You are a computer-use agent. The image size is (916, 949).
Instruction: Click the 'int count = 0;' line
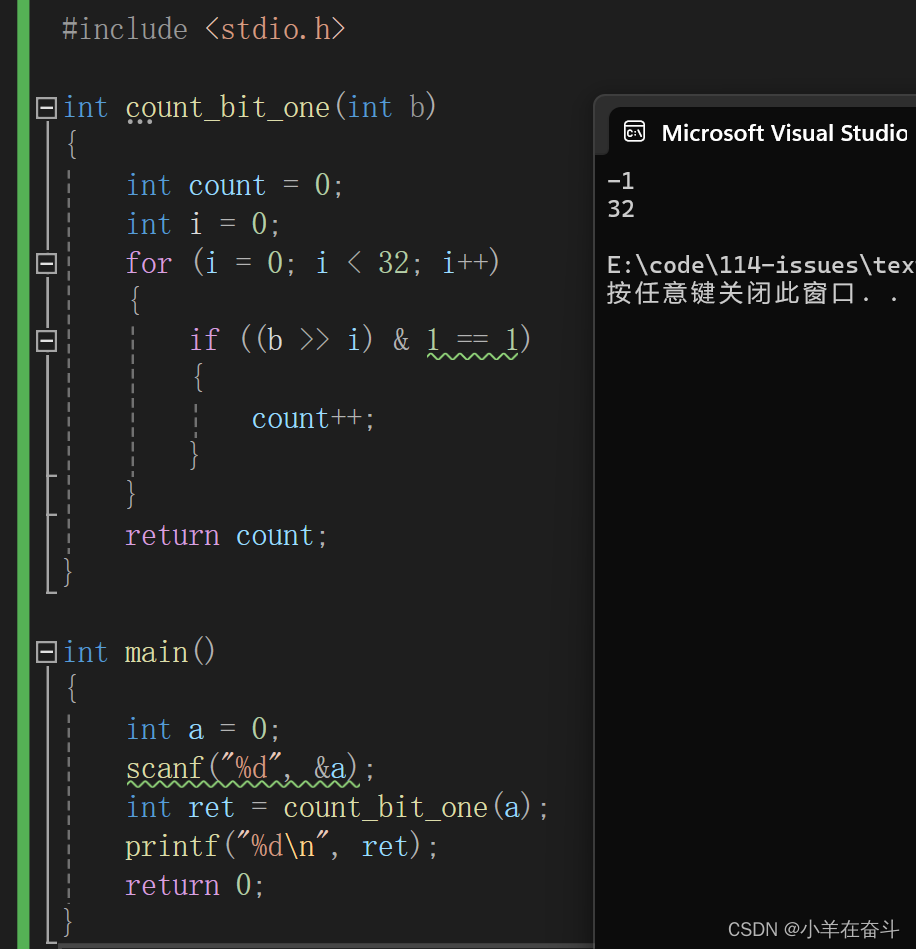tap(235, 185)
